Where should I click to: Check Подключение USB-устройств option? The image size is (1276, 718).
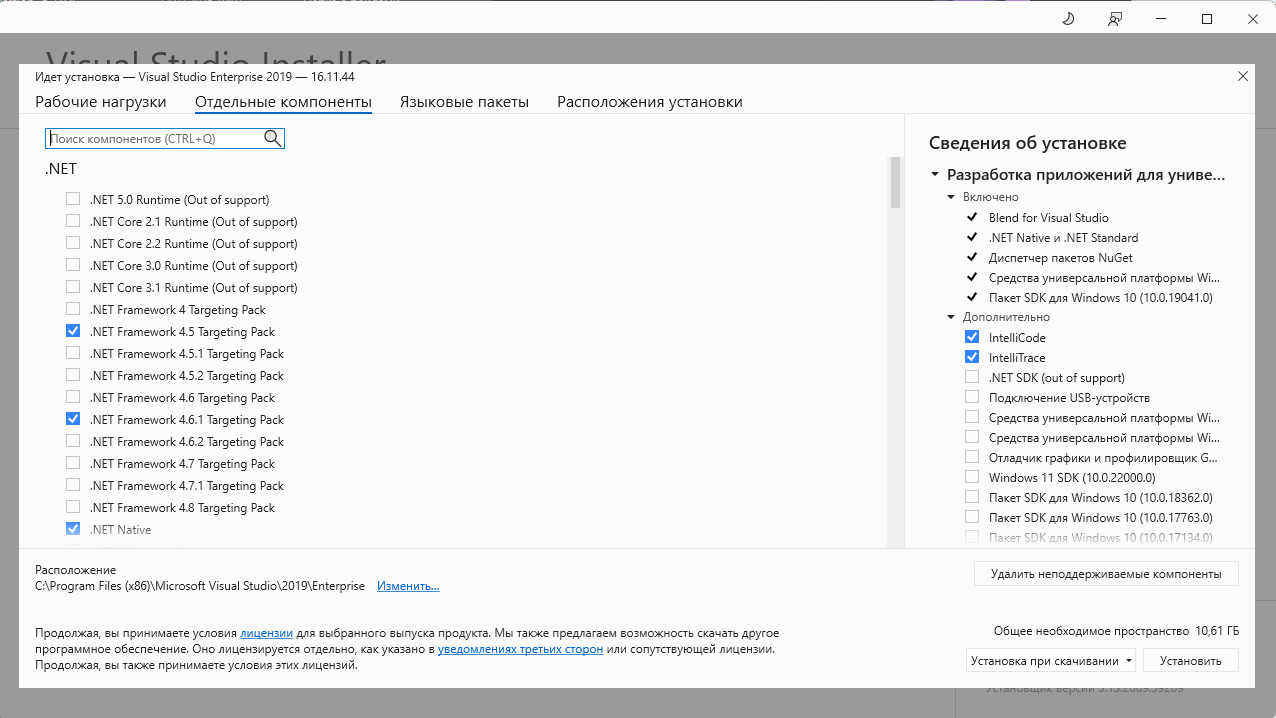[972, 397]
